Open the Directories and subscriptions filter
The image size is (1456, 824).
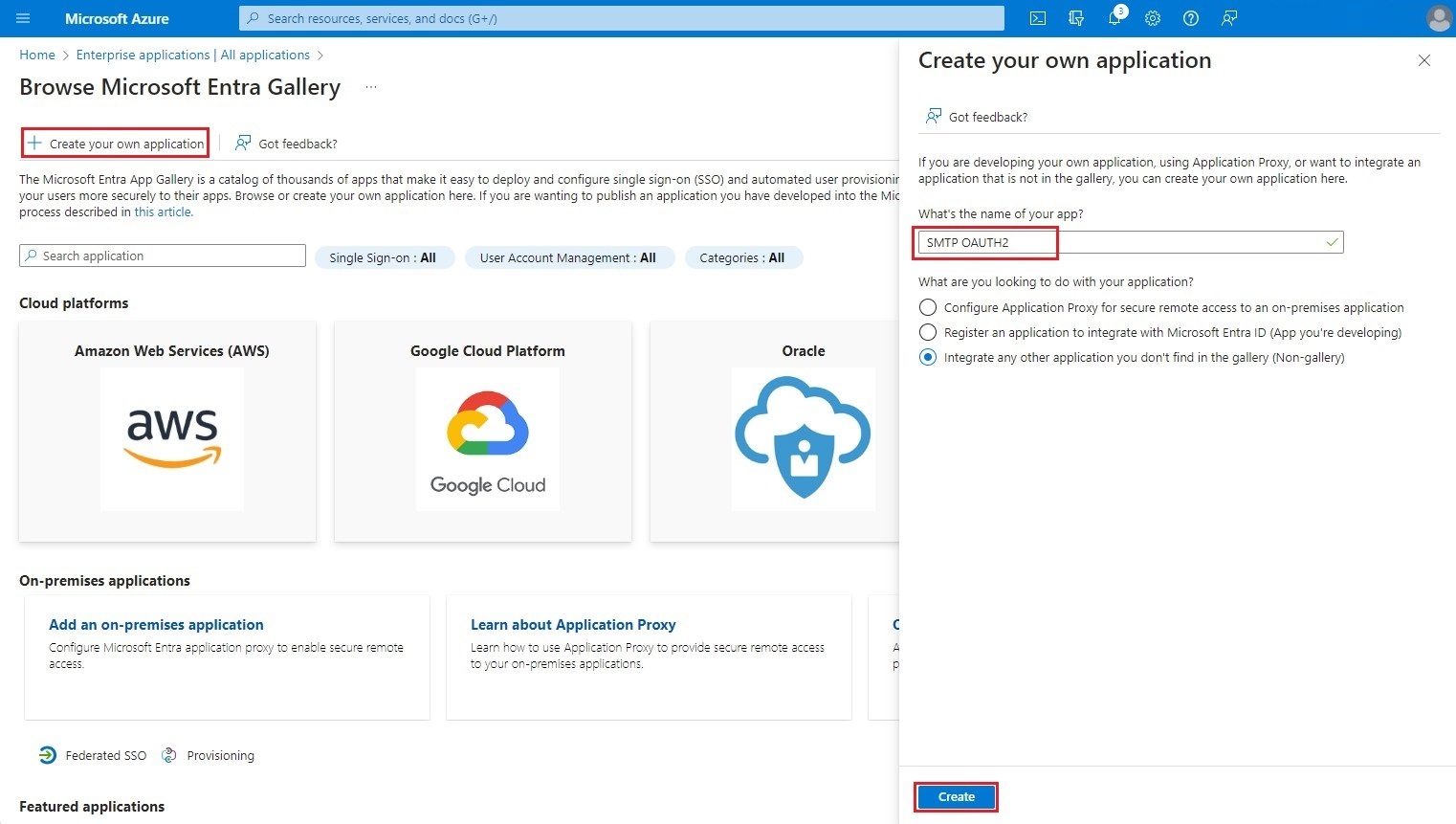1075,18
